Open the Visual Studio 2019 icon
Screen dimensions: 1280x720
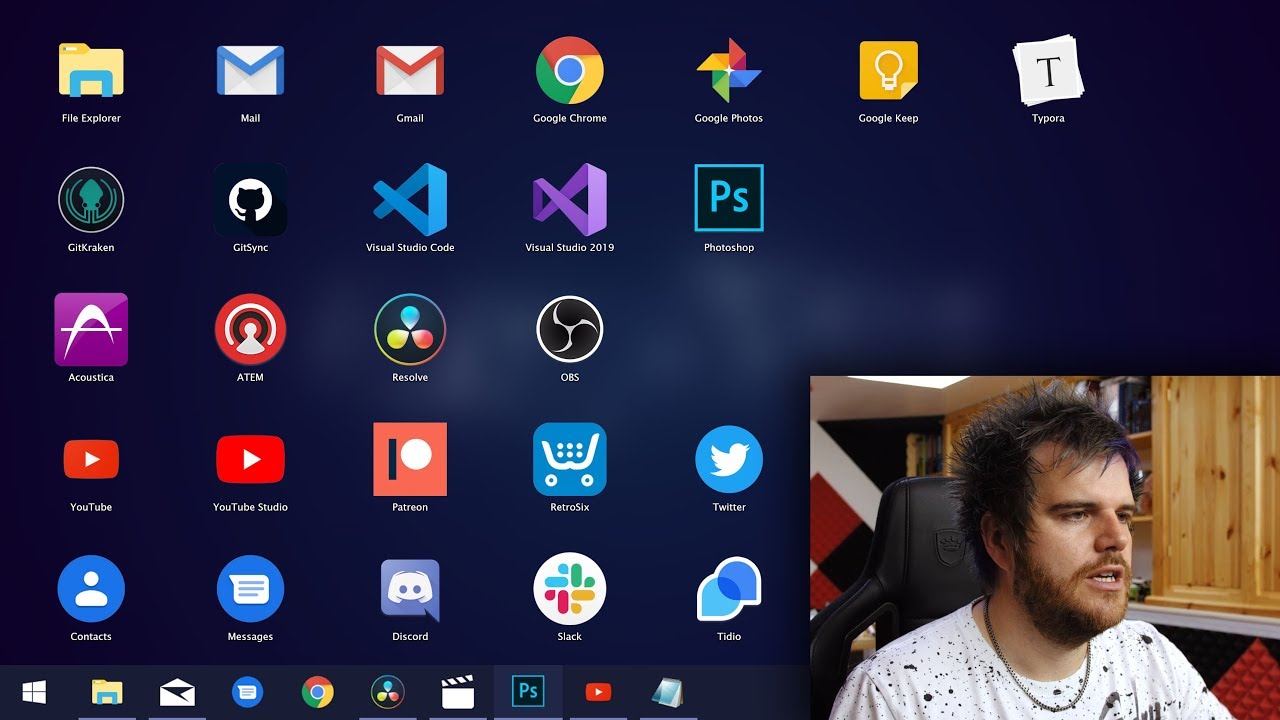[x=569, y=200]
